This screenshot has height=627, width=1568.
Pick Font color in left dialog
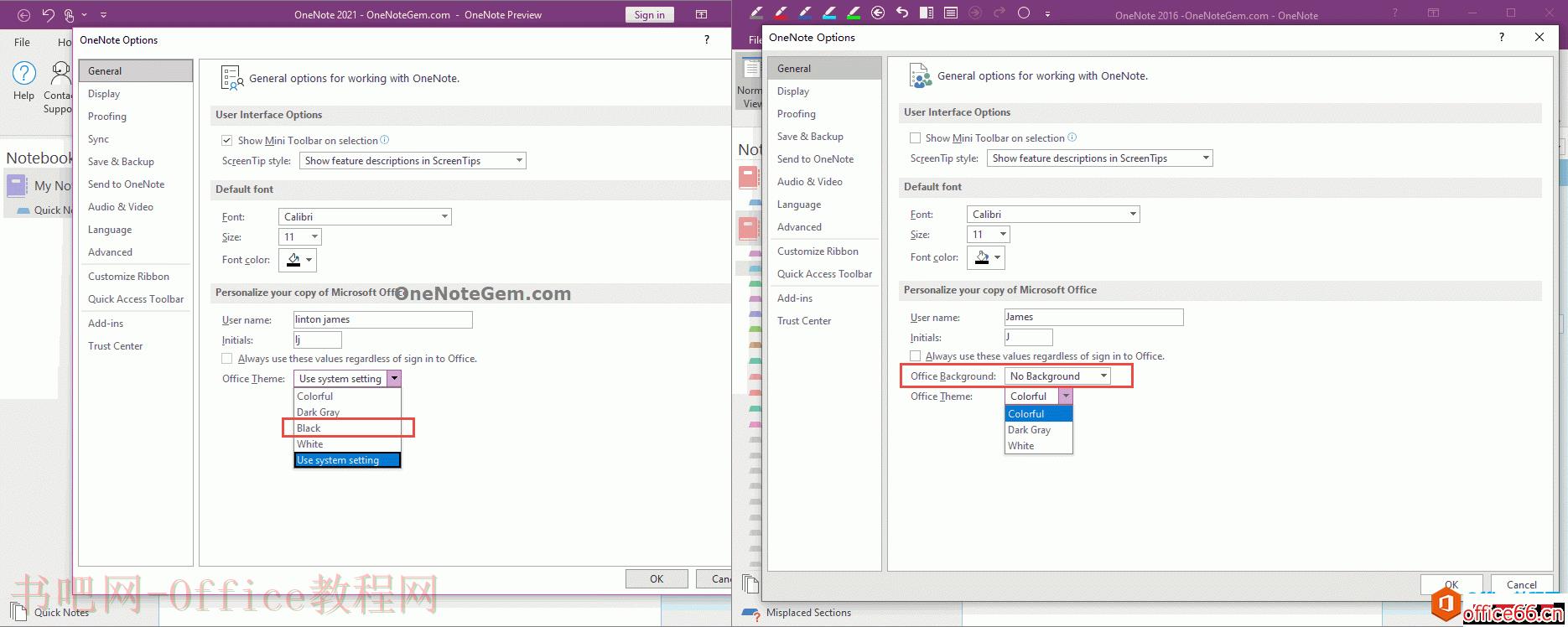pos(298,260)
